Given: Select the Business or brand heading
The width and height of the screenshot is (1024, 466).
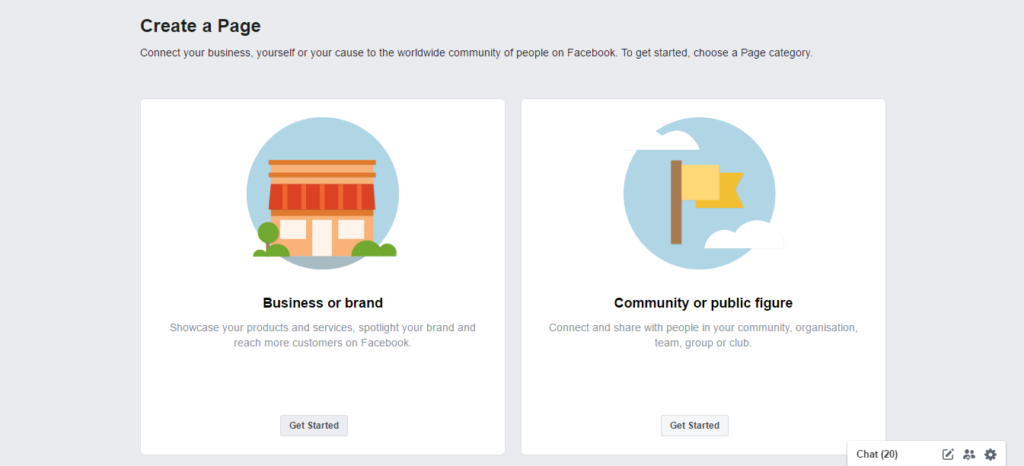Looking at the screenshot, I should 323,303.
